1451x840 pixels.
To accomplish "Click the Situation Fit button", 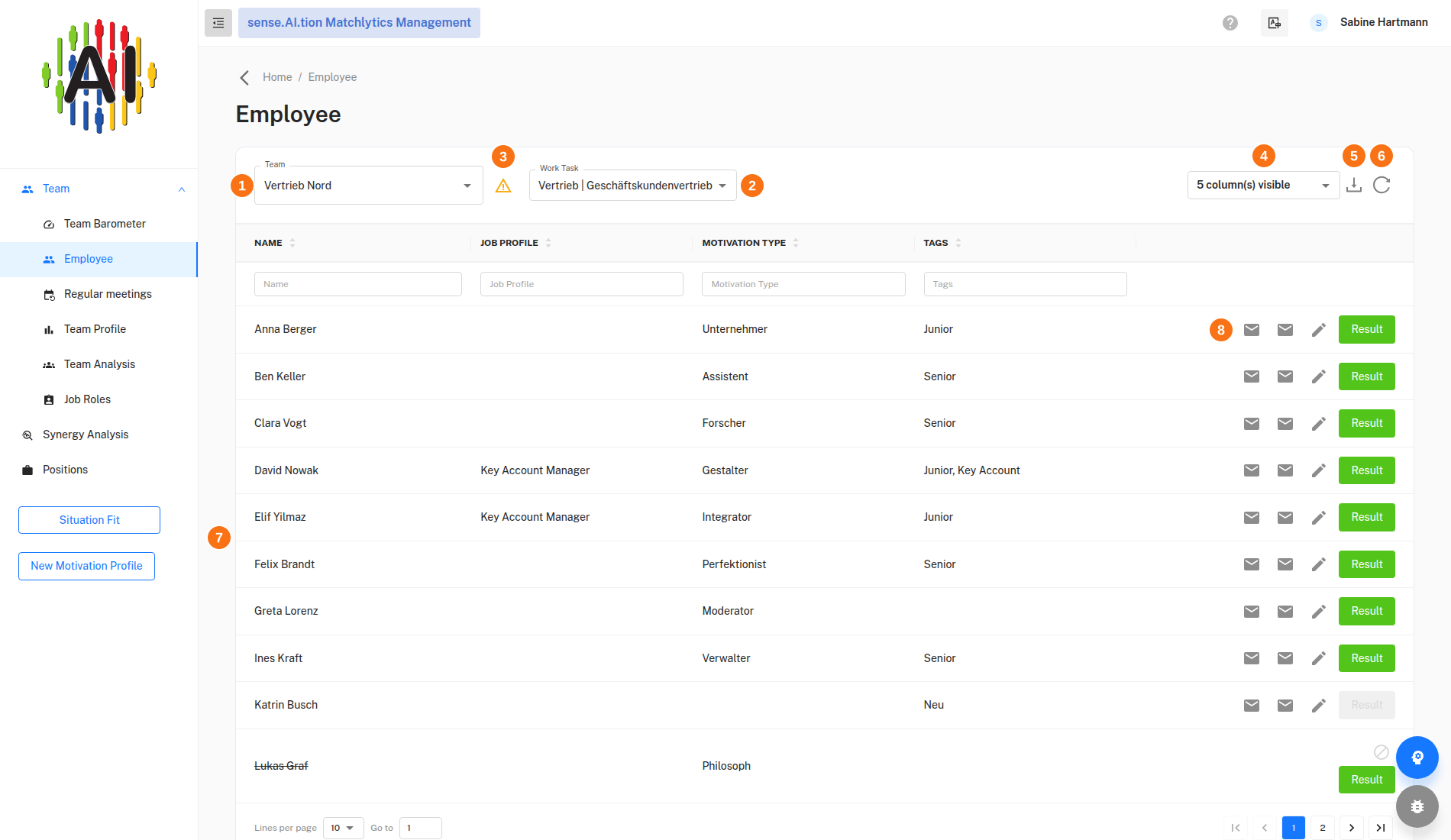I will click(89, 520).
